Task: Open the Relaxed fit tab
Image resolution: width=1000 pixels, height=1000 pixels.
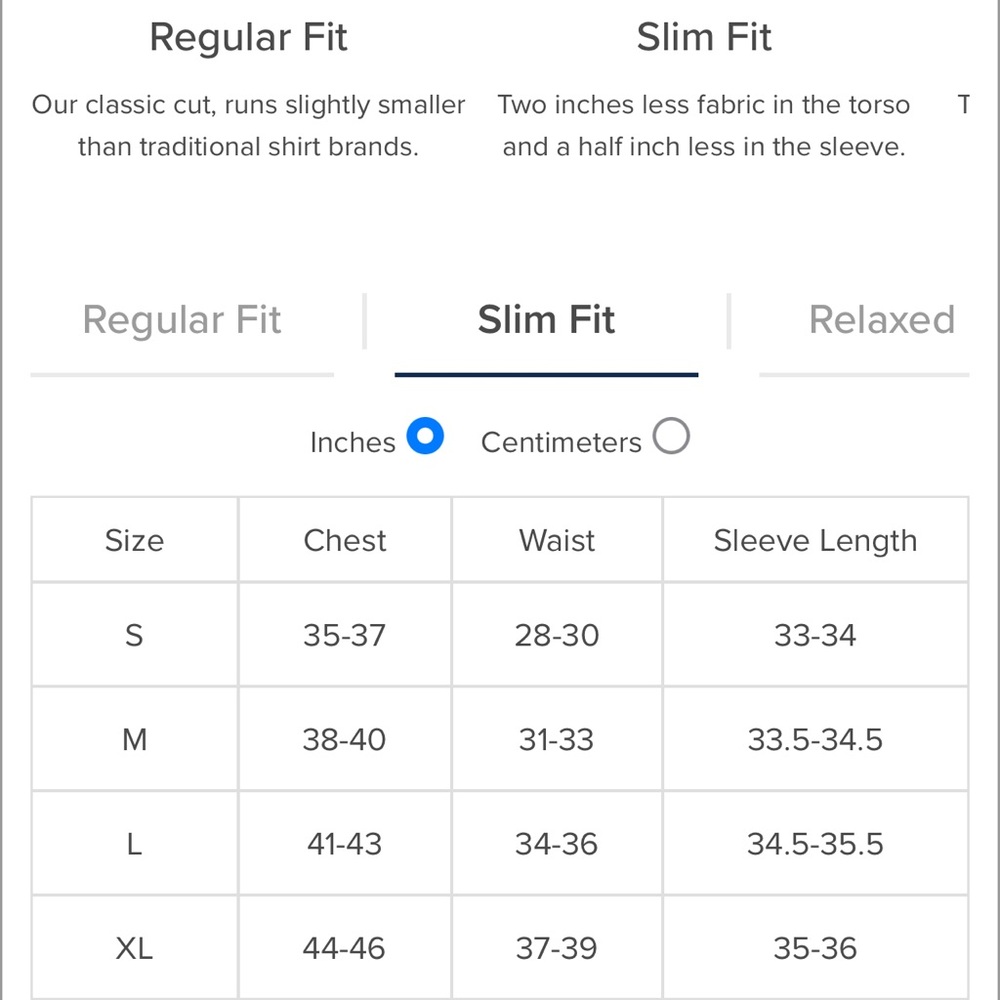Action: (x=882, y=320)
